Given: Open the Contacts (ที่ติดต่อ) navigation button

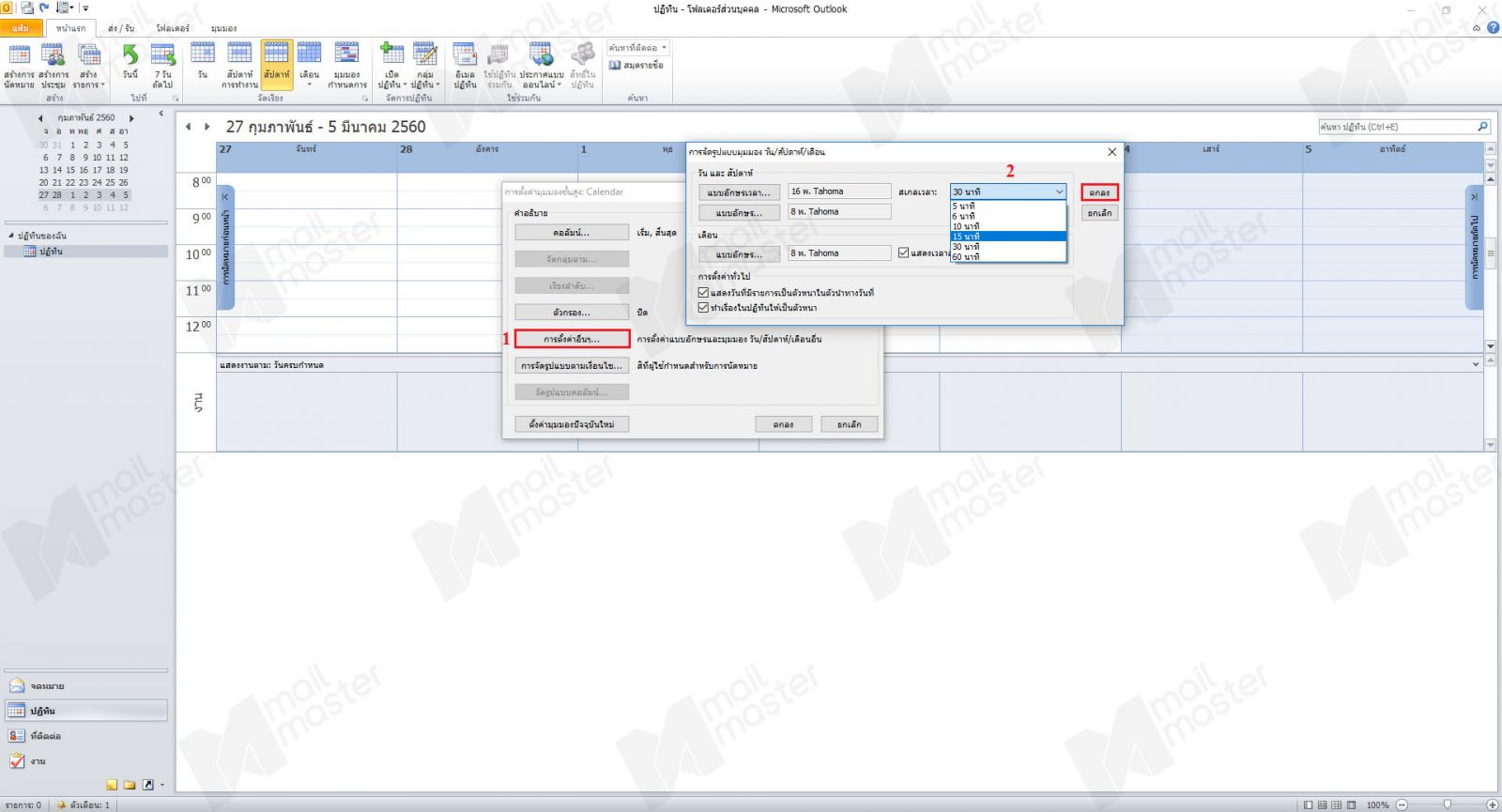Looking at the screenshot, I should pyautogui.click(x=86, y=736).
